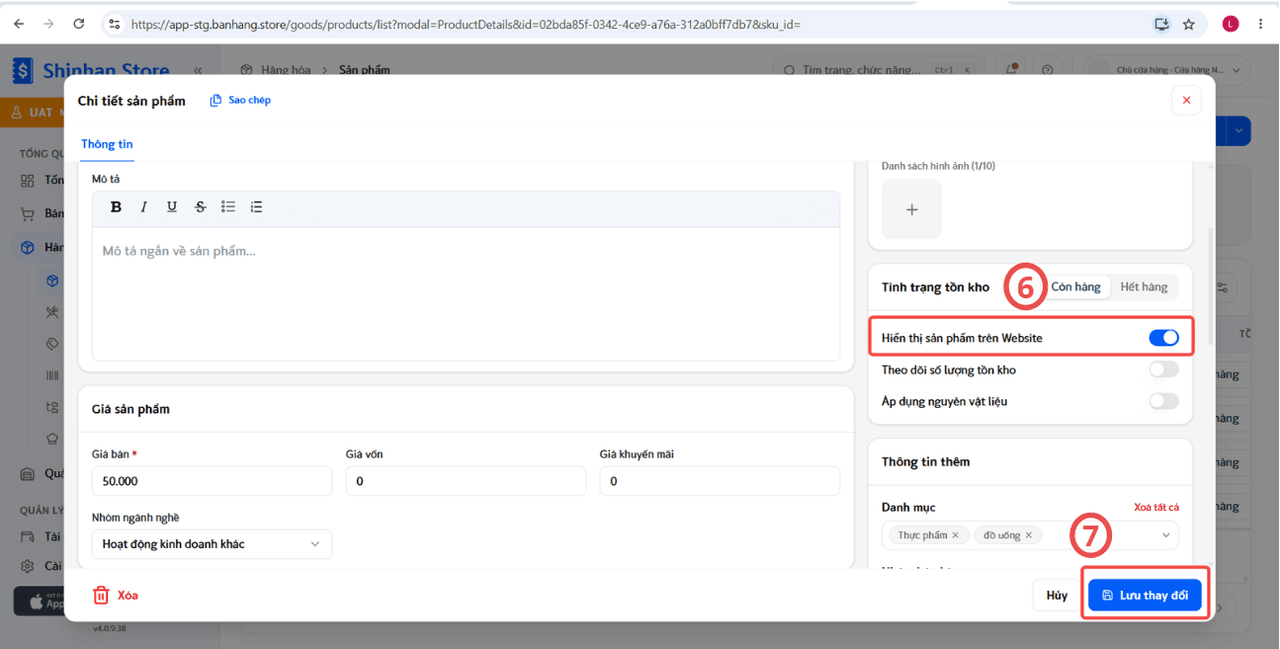The width and height of the screenshot is (1280, 649).
Task: Focus the Giá vốn cost field
Action: 466,481
